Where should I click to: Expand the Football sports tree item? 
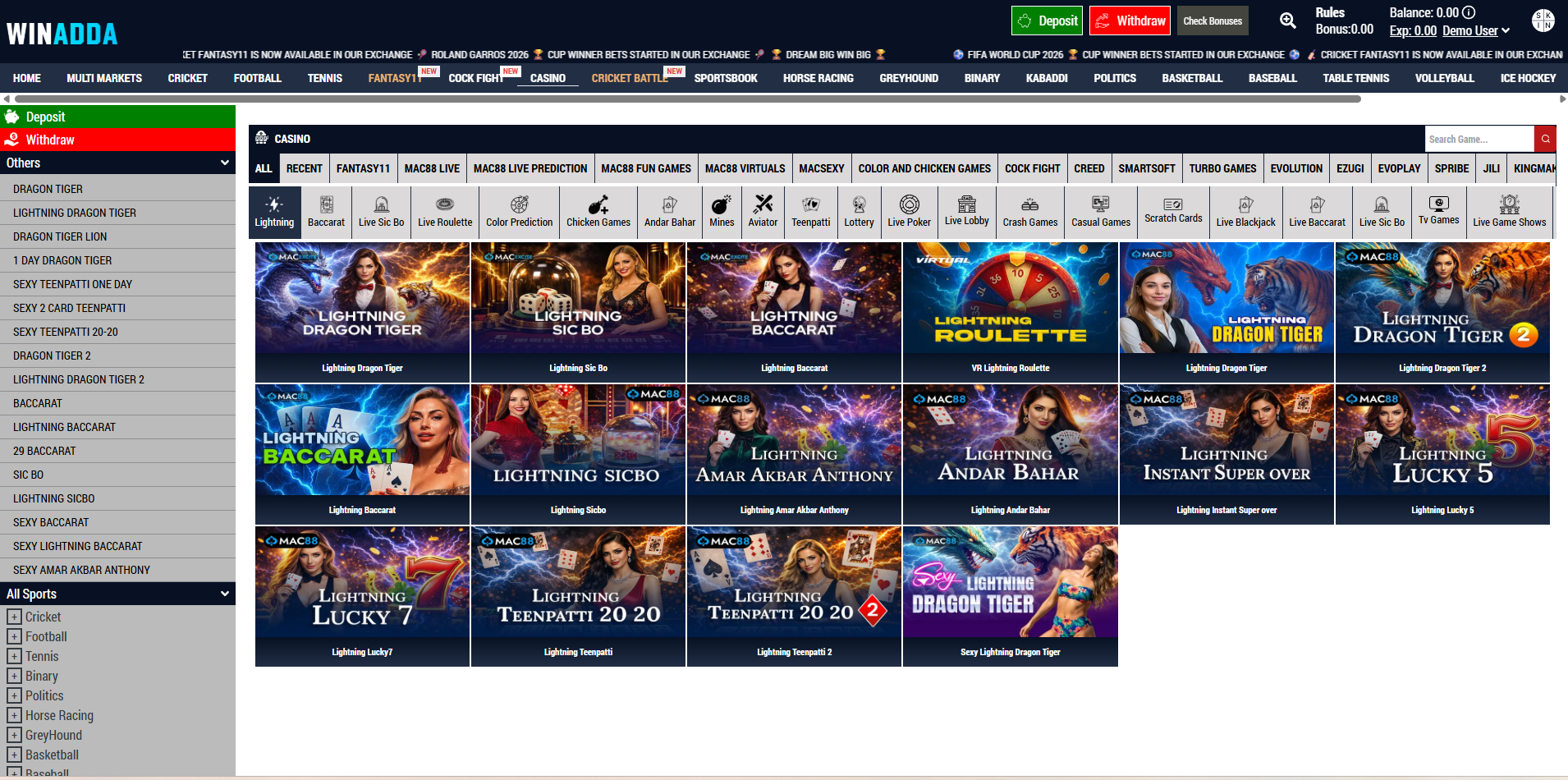(14, 636)
